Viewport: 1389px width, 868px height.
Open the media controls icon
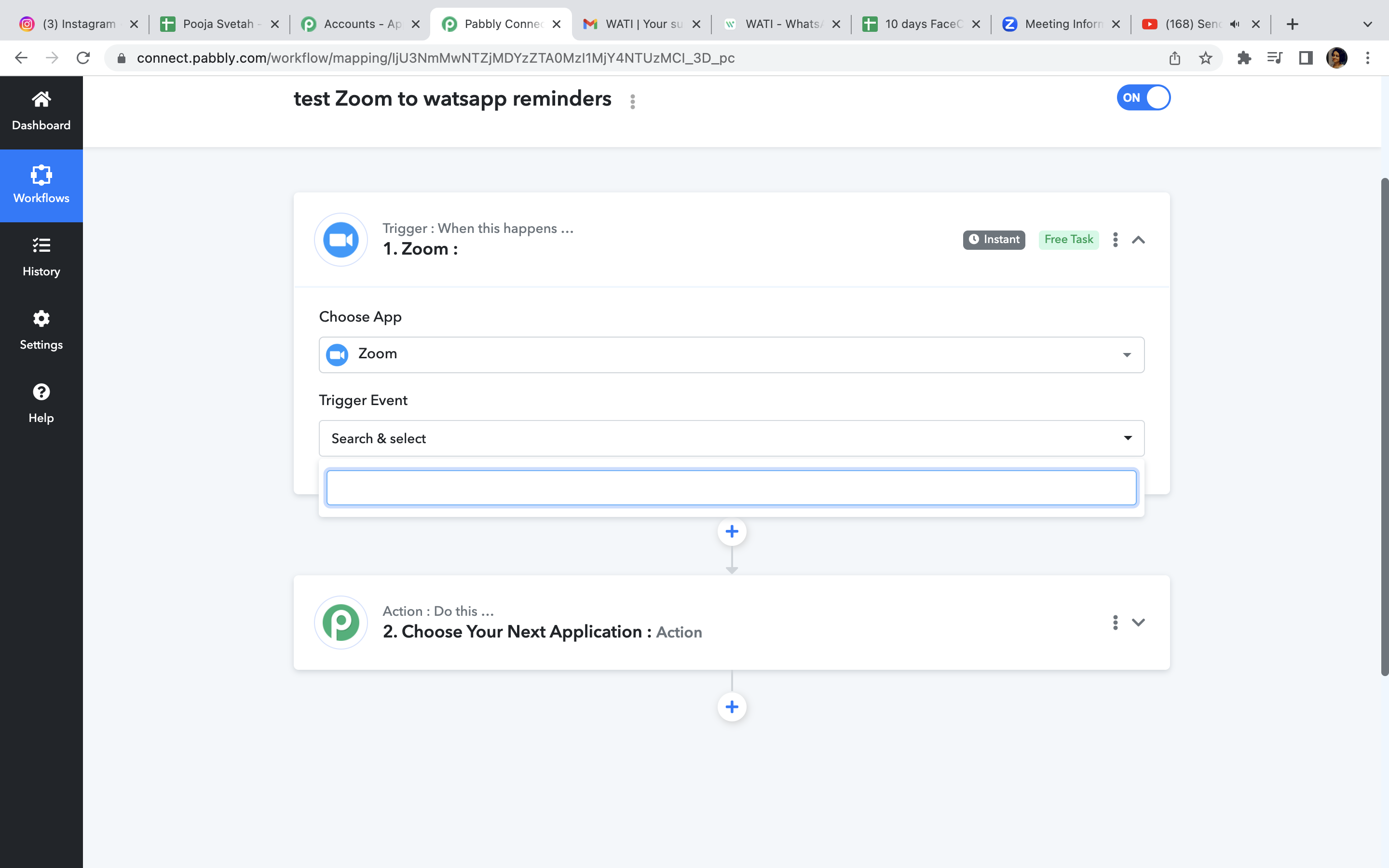(1275, 58)
